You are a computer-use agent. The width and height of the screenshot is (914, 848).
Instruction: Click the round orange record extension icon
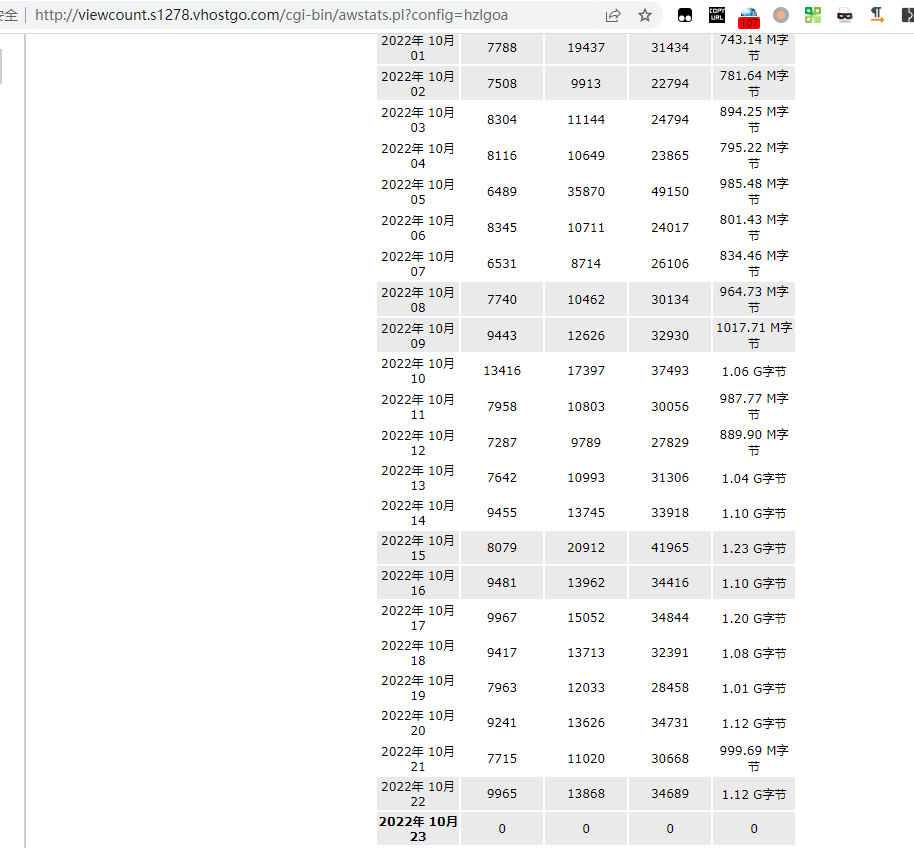[781, 15]
